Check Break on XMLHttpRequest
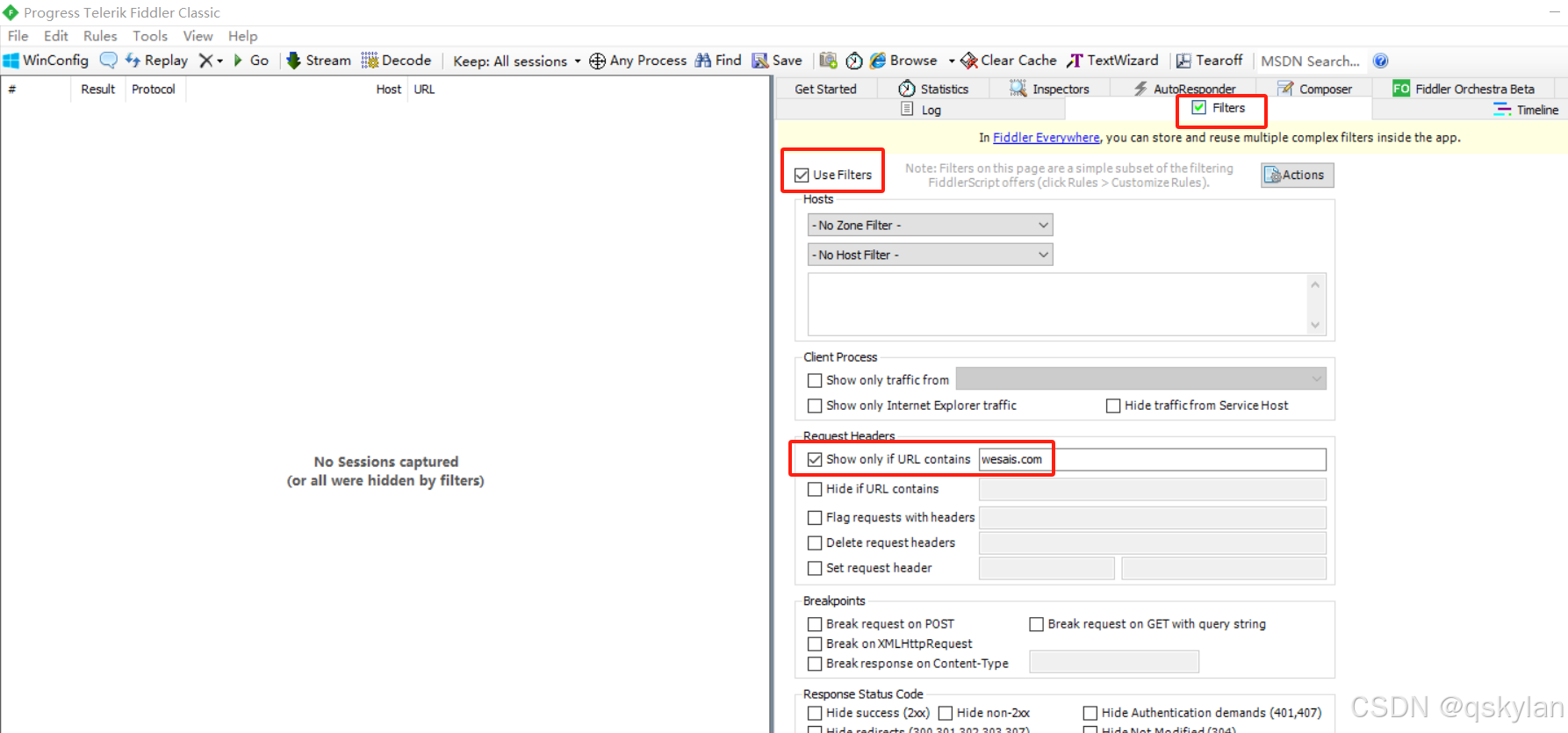Image resolution: width=1568 pixels, height=733 pixels. (815, 644)
